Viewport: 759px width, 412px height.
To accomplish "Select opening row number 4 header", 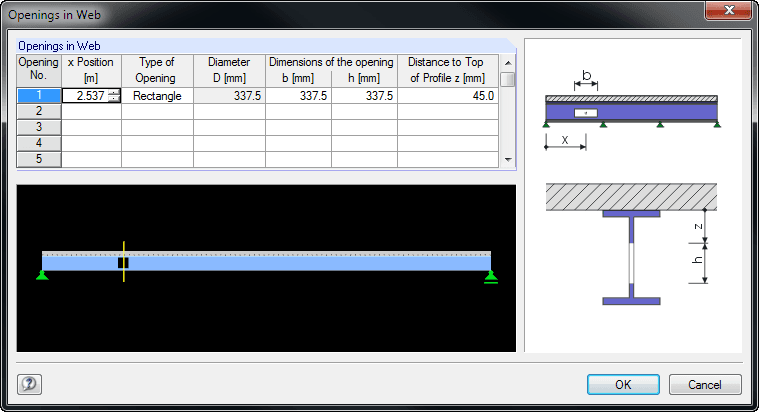I will 39,143.
